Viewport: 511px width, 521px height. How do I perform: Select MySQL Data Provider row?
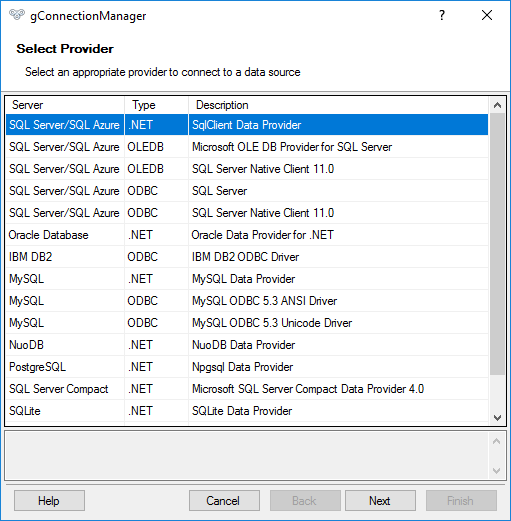(x=247, y=279)
